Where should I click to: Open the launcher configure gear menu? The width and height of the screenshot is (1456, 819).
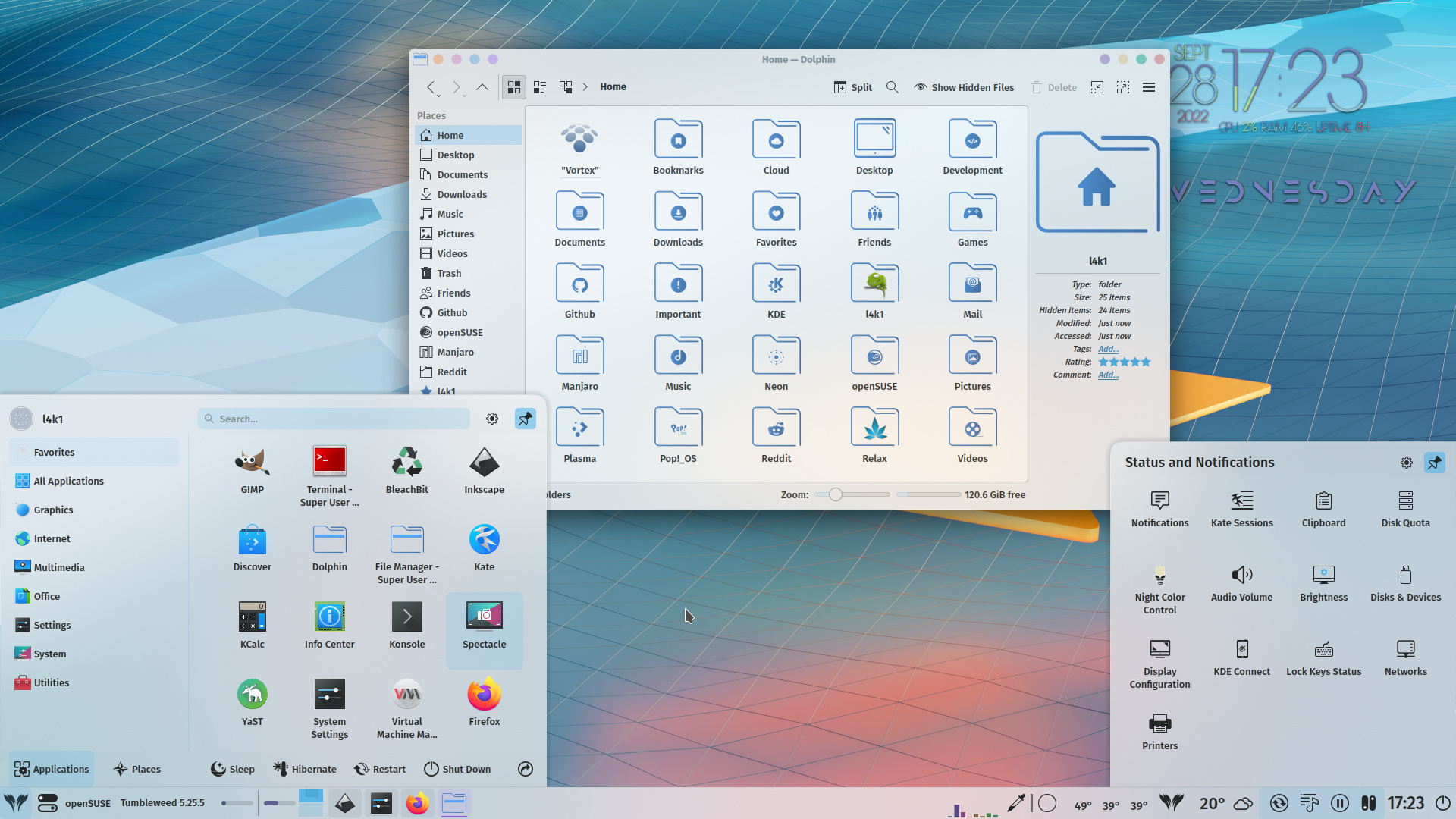tap(491, 418)
